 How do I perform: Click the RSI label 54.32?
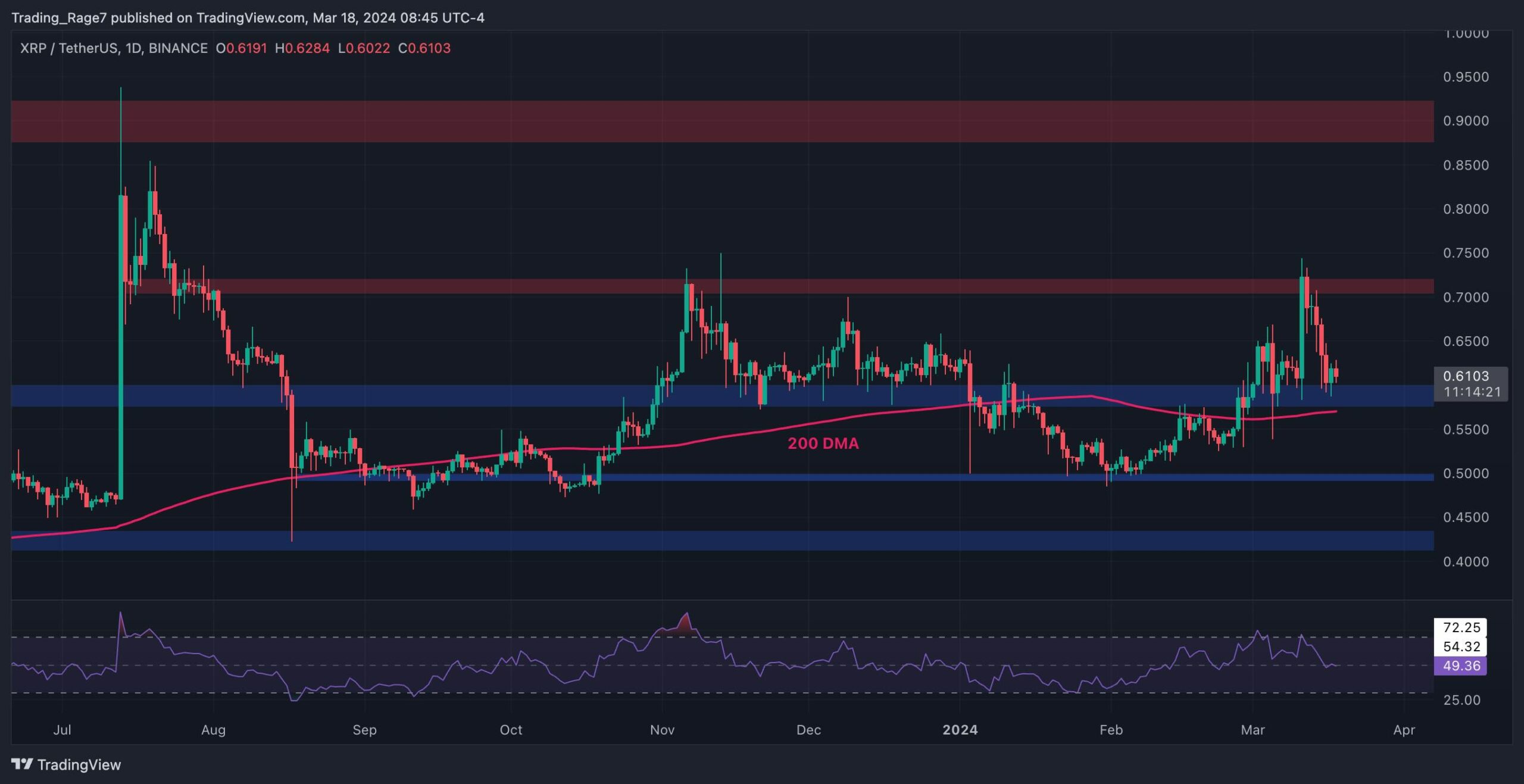point(1461,646)
